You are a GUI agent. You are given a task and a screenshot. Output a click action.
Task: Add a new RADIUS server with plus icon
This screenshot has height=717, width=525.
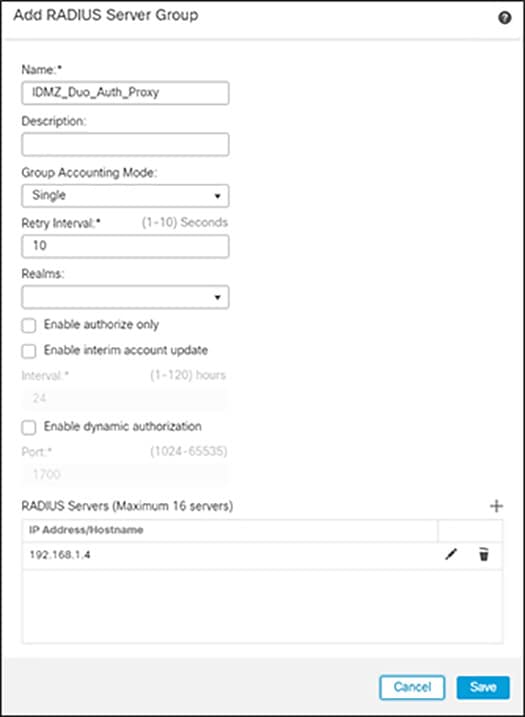496,506
